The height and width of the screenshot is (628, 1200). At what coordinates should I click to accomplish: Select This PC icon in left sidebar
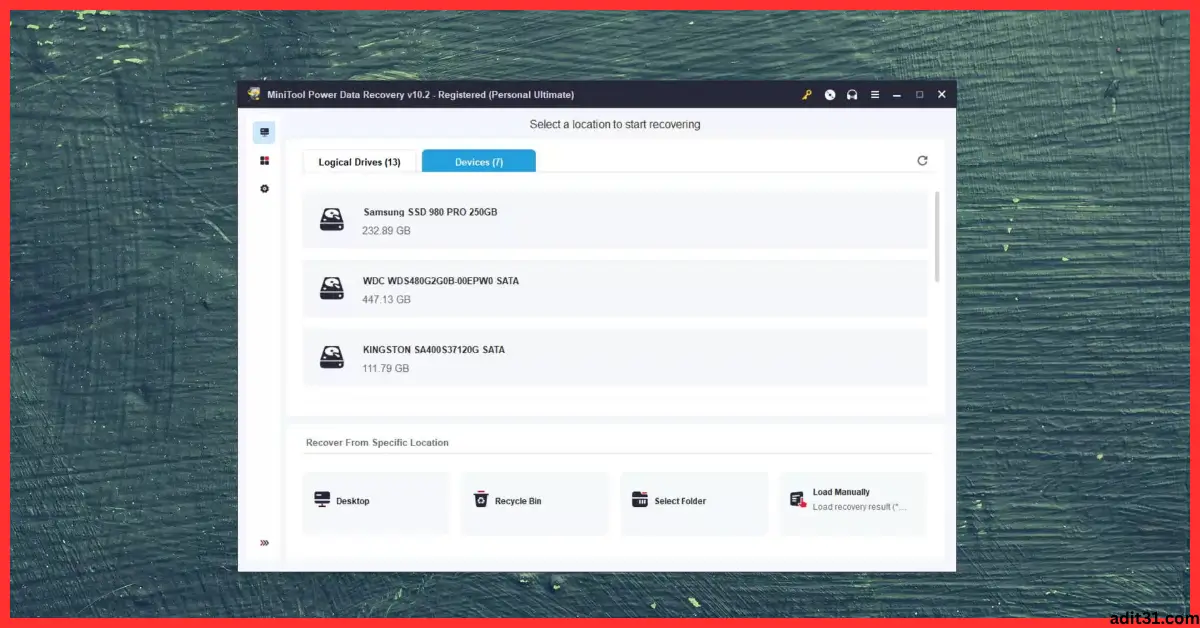pos(264,132)
